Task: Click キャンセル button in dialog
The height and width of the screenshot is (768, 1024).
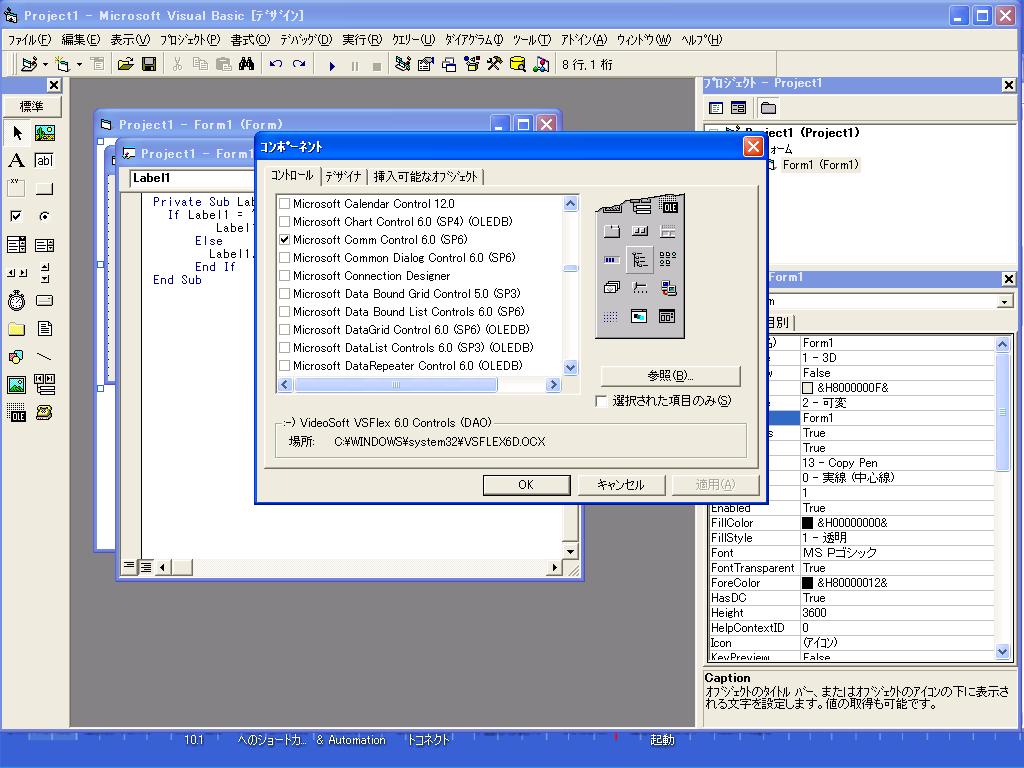Action: pos(621,485)
